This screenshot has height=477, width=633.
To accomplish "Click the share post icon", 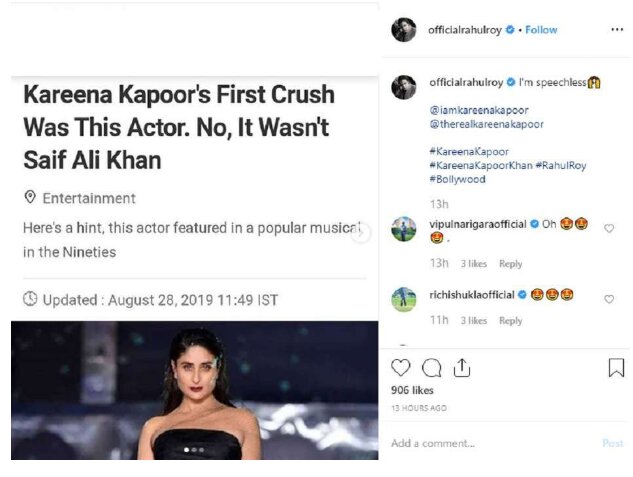I will [x=461, y=368].
